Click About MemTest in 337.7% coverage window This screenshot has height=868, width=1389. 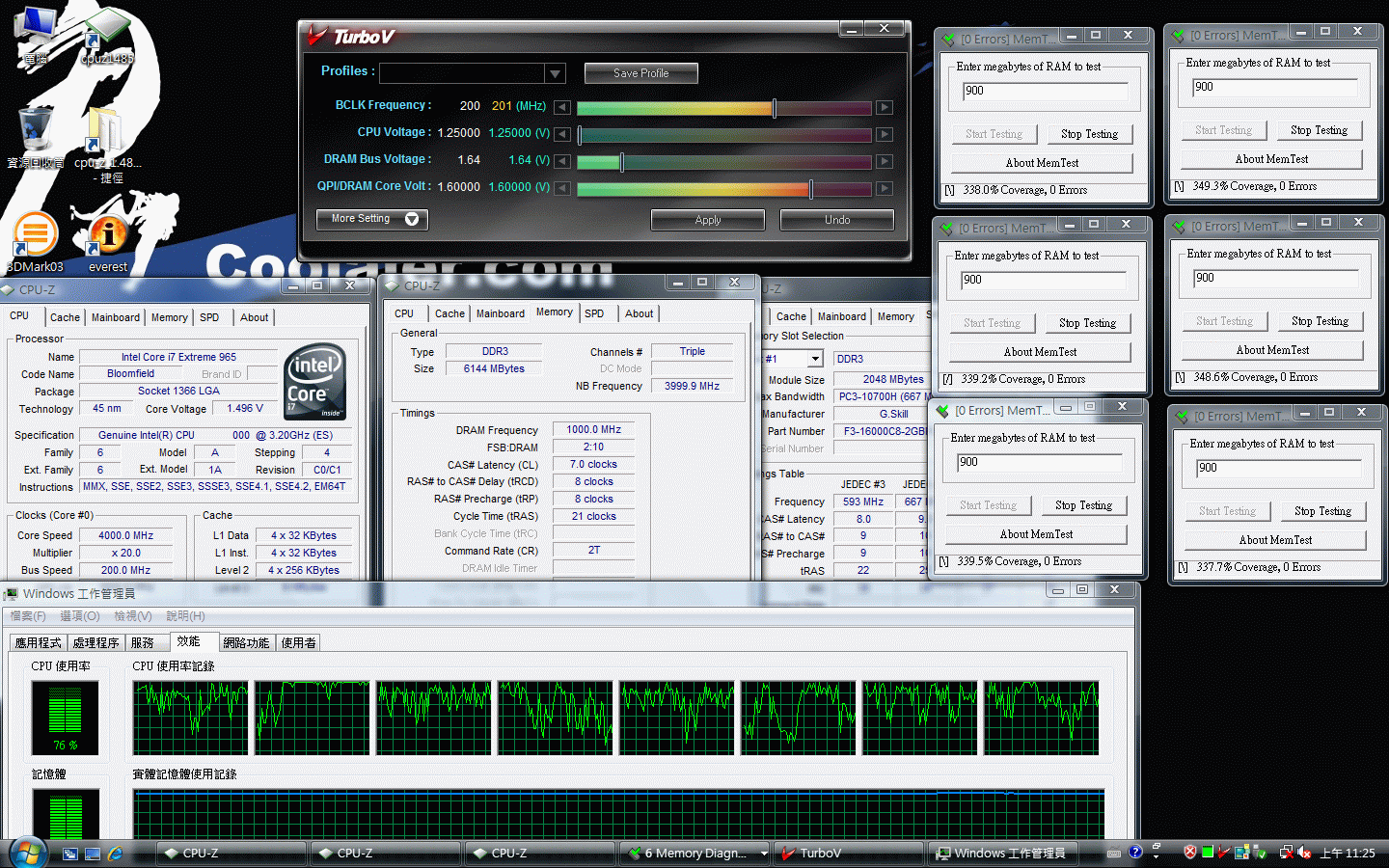click(x=1275, y=540)
